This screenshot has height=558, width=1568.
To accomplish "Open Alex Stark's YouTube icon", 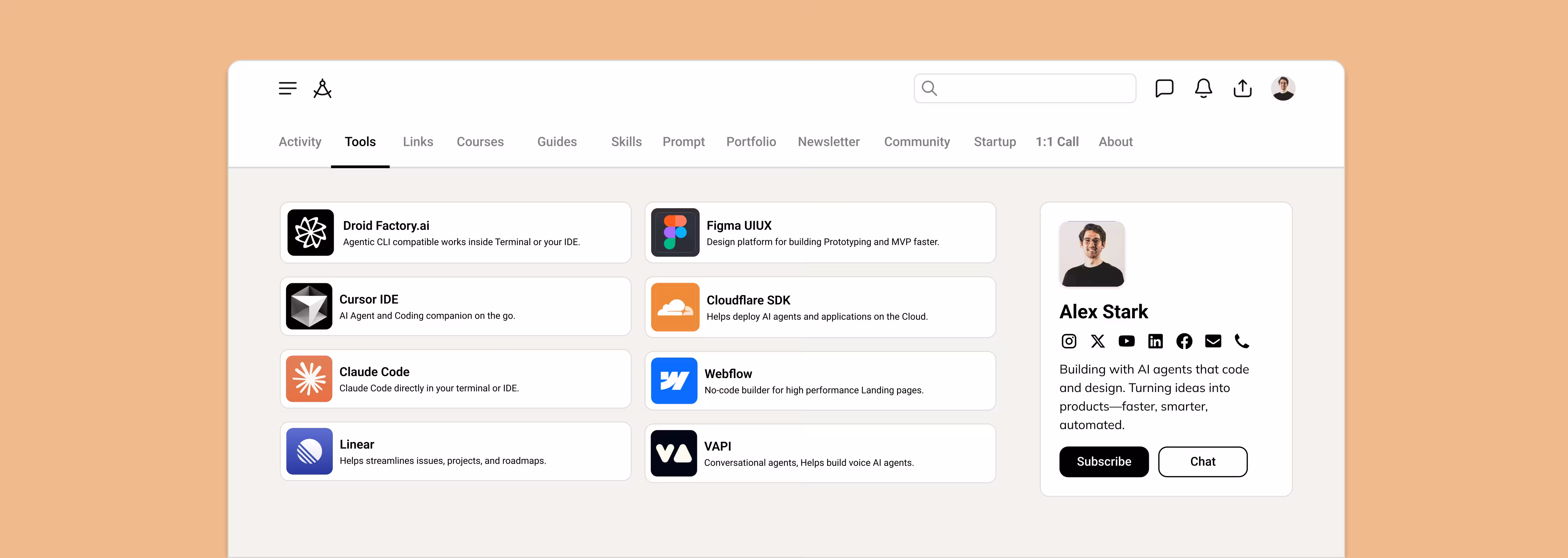I will coord(1127,341).
